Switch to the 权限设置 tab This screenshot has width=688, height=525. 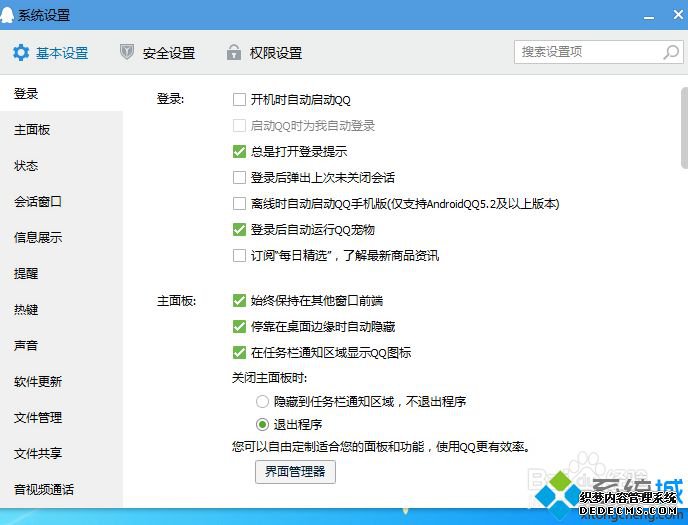coord(264,53)
